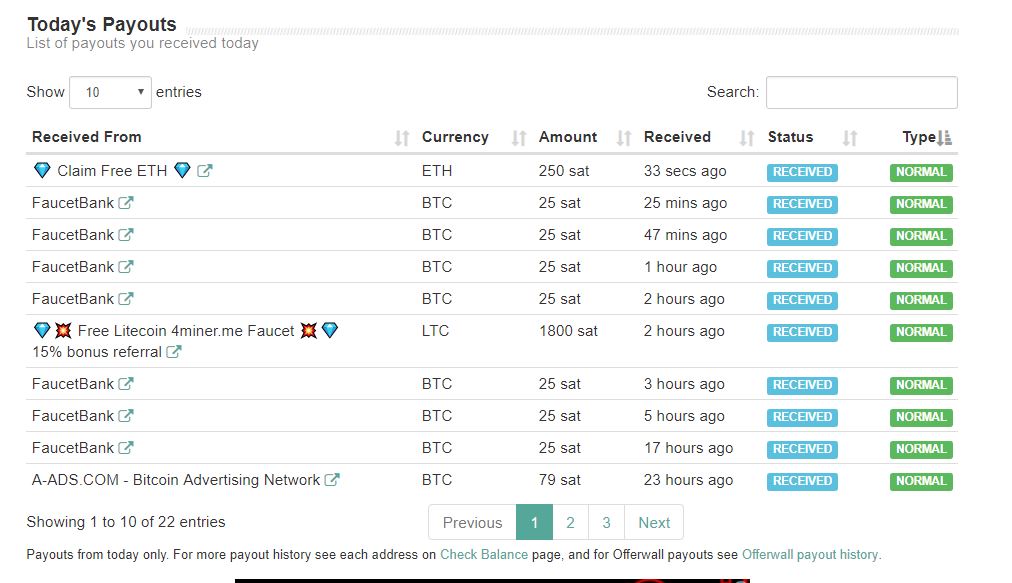The image size is (1012, 583).
Task: Click RECEIVED badge in LTC row
Action: [x=802, y=332]
